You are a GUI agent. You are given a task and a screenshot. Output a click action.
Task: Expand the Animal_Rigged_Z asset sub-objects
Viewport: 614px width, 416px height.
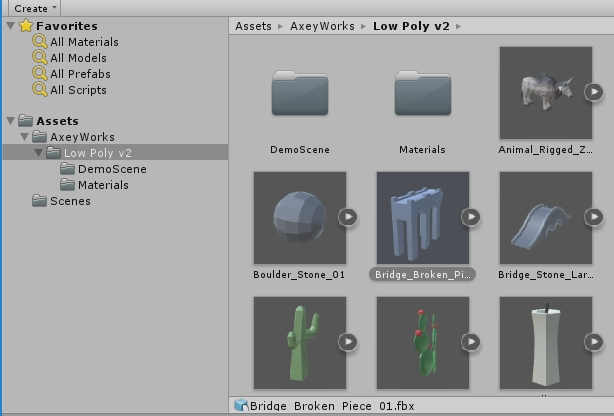(594, 92)
